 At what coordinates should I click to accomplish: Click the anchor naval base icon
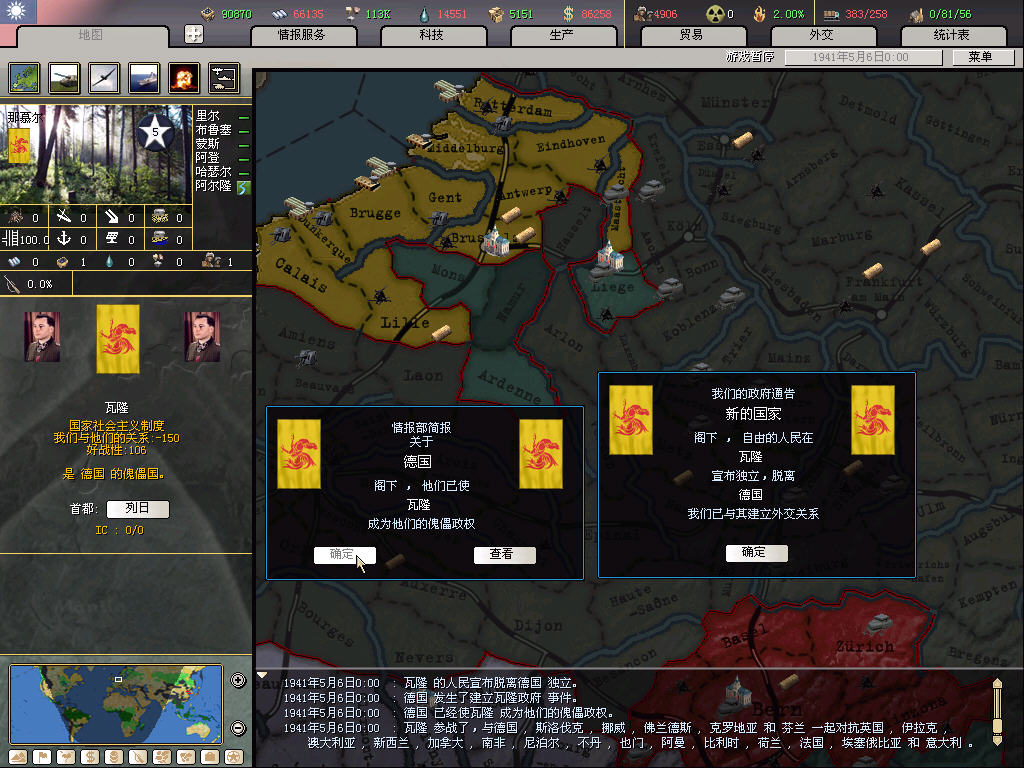[x=63, y=239]
